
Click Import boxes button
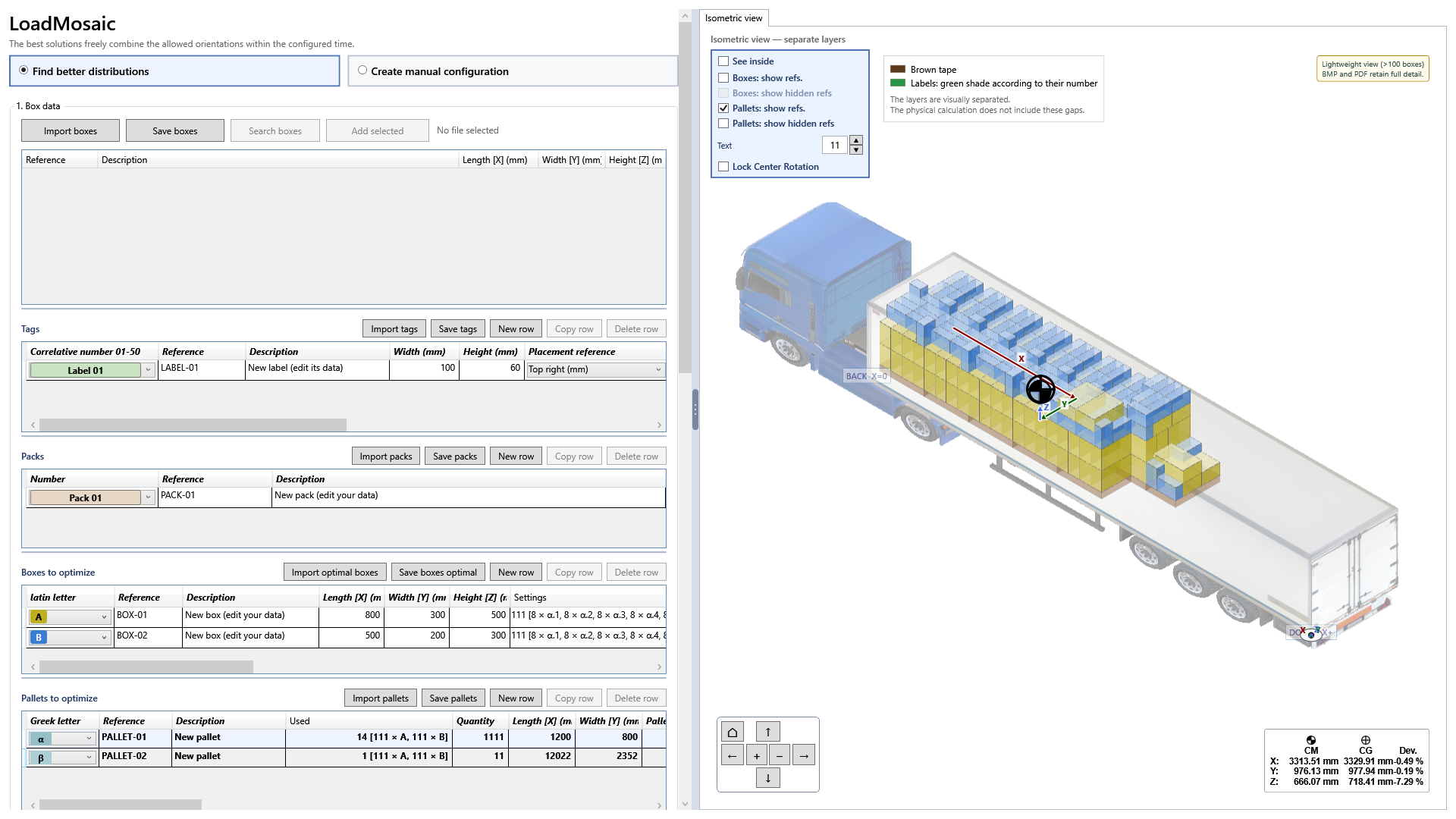[x=71, y=130]
